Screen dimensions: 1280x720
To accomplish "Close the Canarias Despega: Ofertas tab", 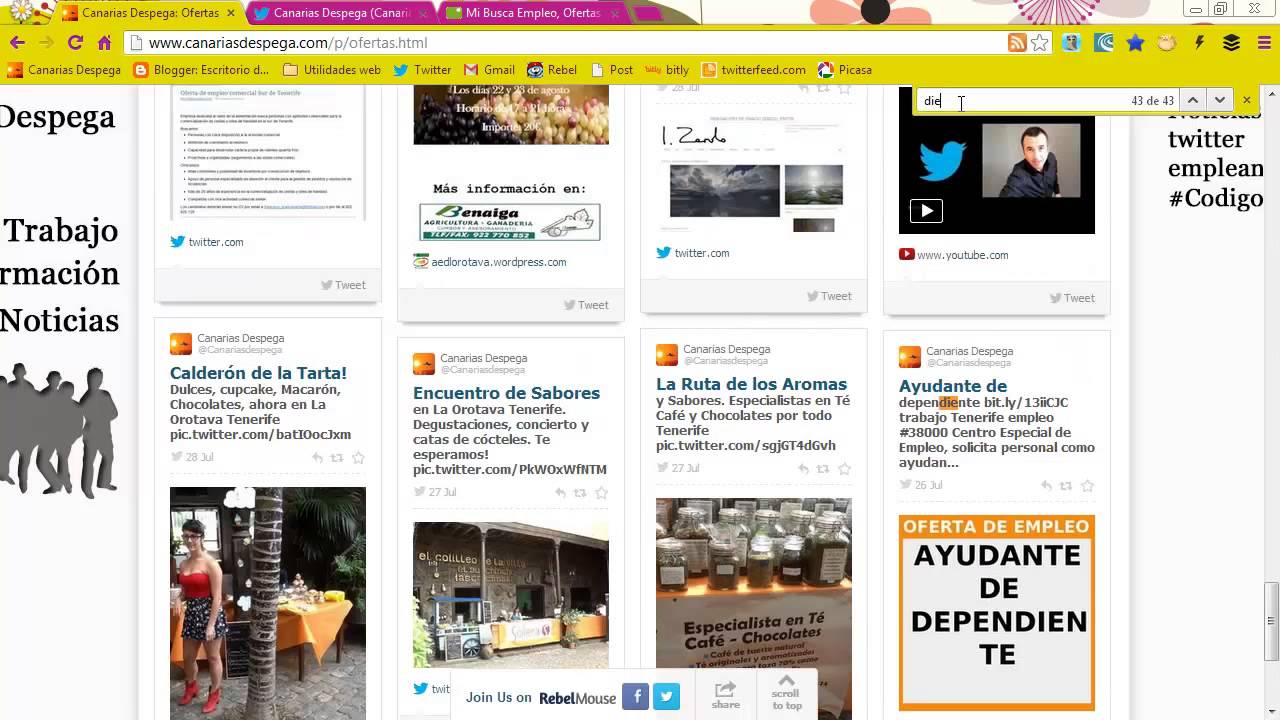I will click(x=231, y=14).
